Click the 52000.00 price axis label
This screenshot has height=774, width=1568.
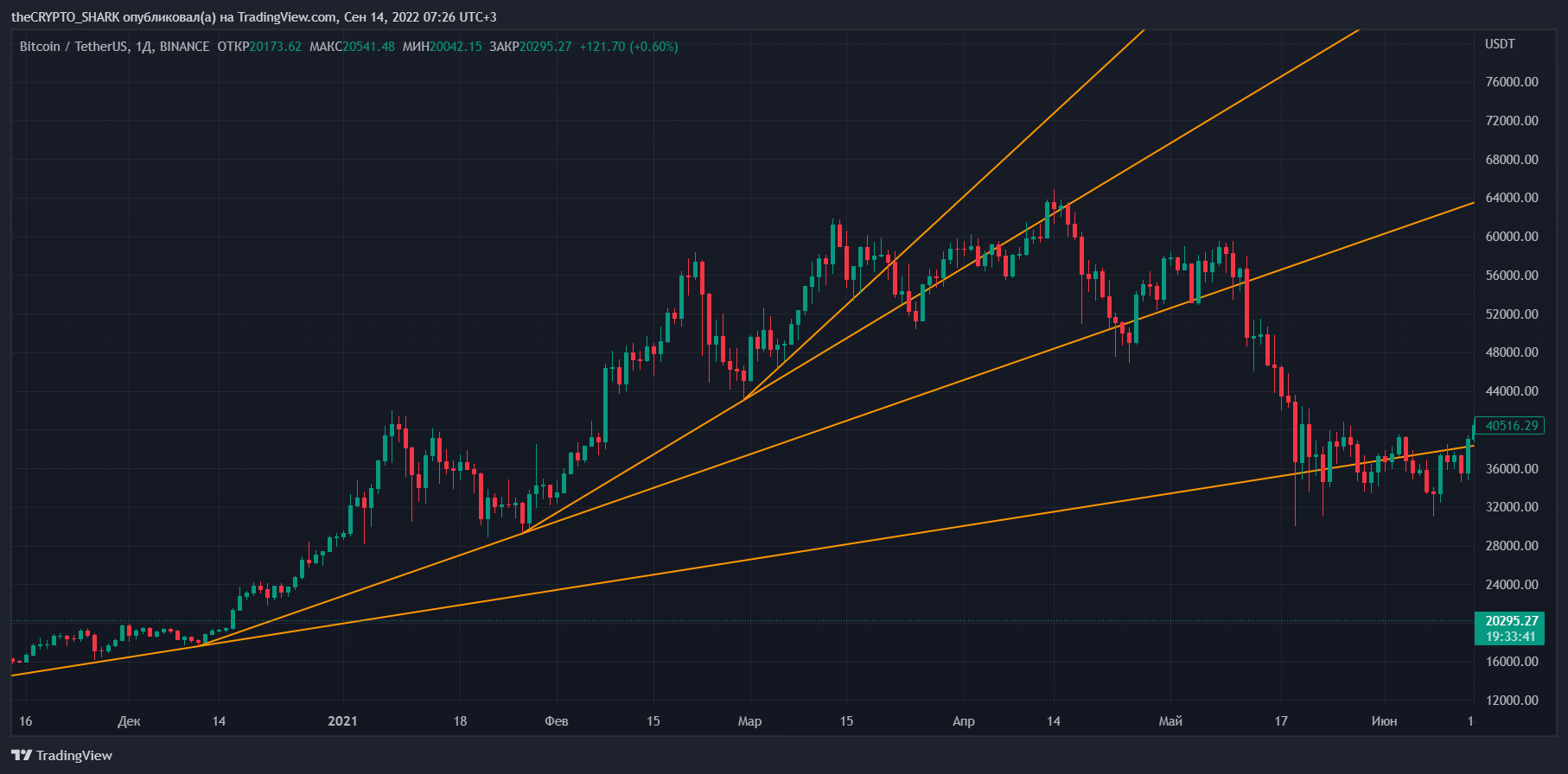pyautogui.click(x=1512, y=314)
